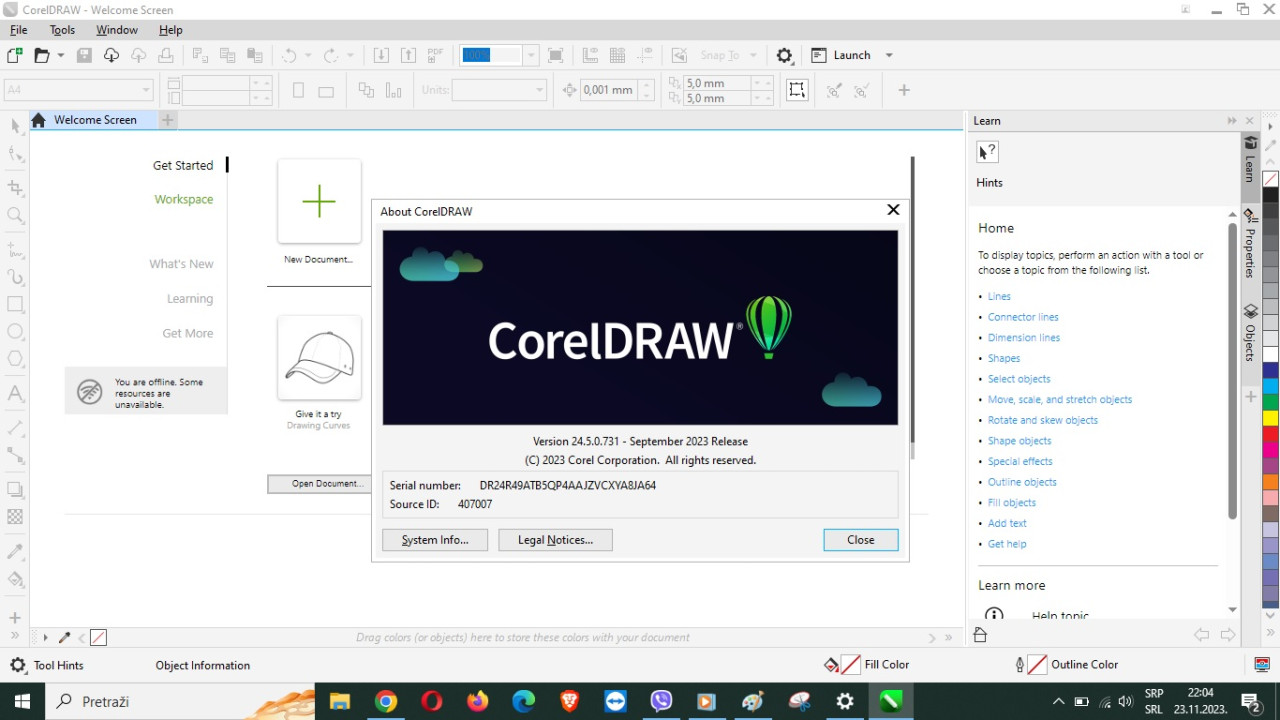Open the Get help link
The height and width of the screenshot is (720, 1280).
(x=1007, y=544)
